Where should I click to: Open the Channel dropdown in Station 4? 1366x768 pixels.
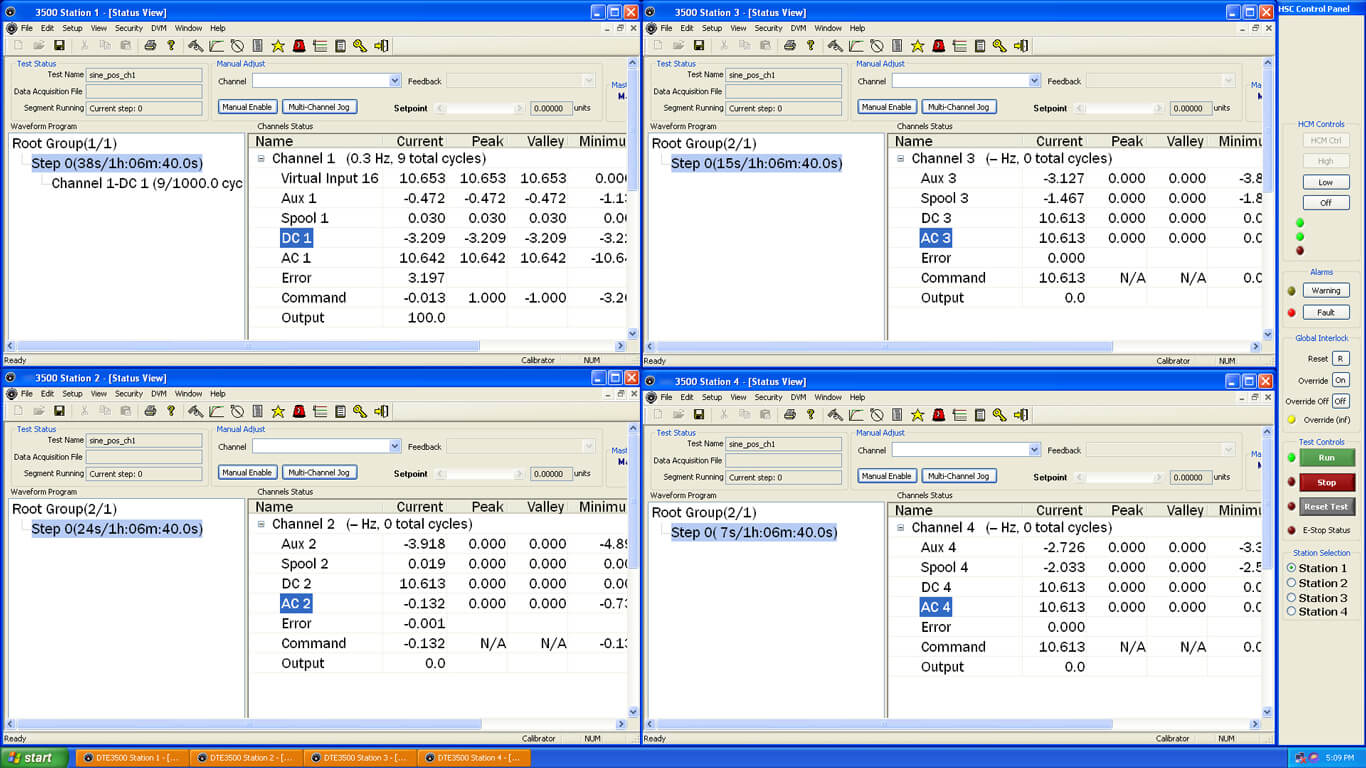pyautogui.click(x=1034, y=450)
